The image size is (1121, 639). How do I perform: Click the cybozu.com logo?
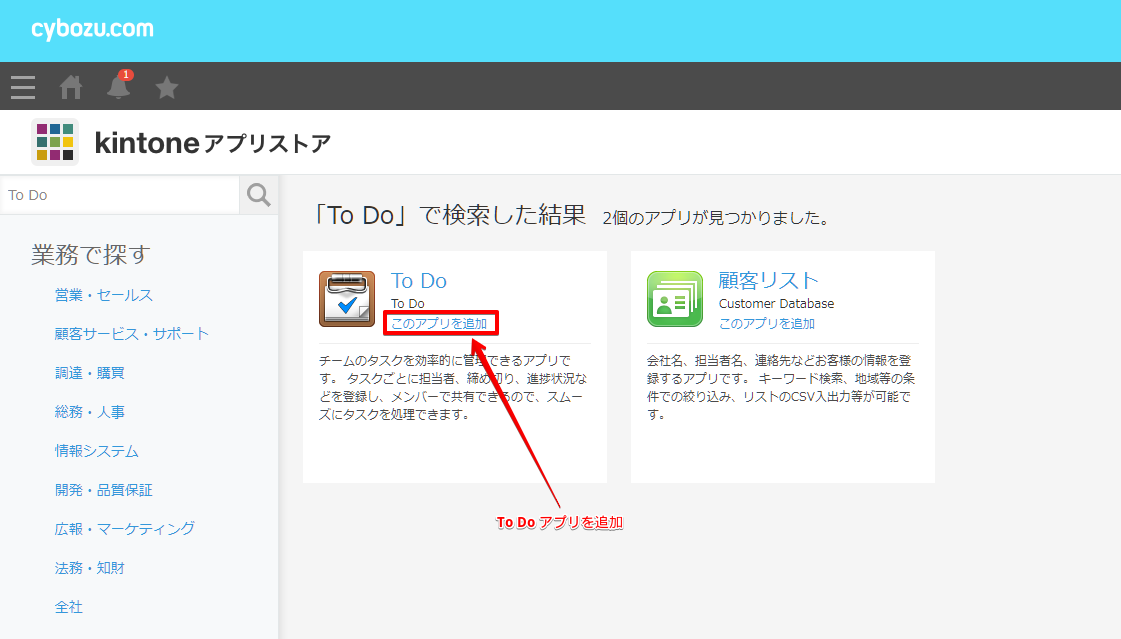click(93, 29)
